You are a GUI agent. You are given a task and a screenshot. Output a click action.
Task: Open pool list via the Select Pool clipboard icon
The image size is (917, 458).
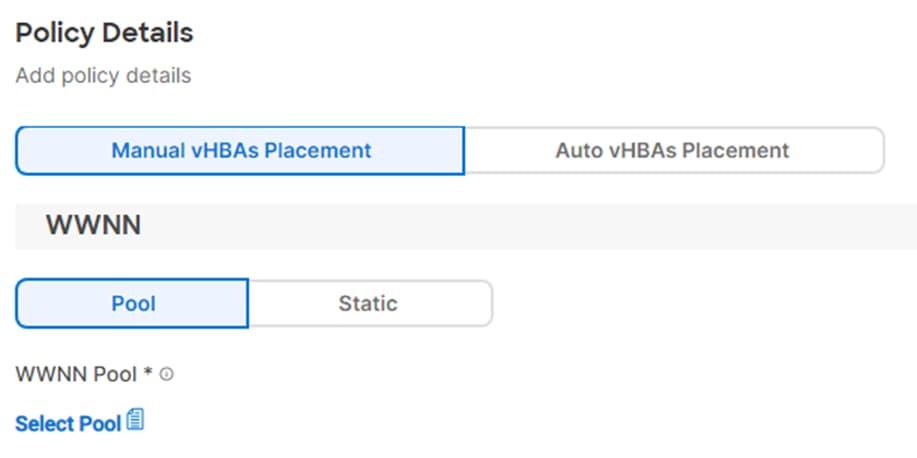[135, 420]
